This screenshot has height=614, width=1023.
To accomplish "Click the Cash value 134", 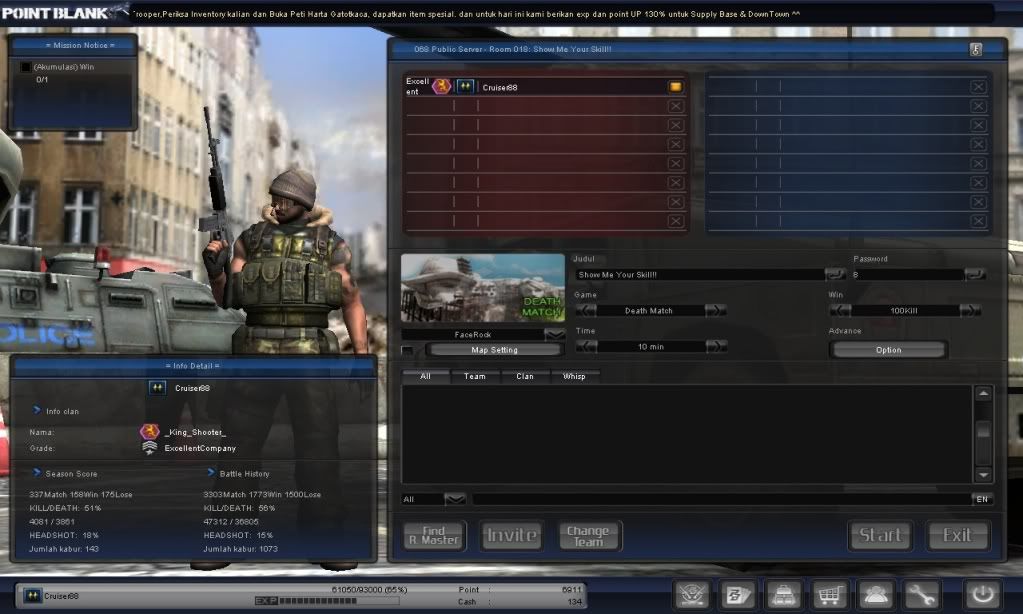I will point(575,602).
